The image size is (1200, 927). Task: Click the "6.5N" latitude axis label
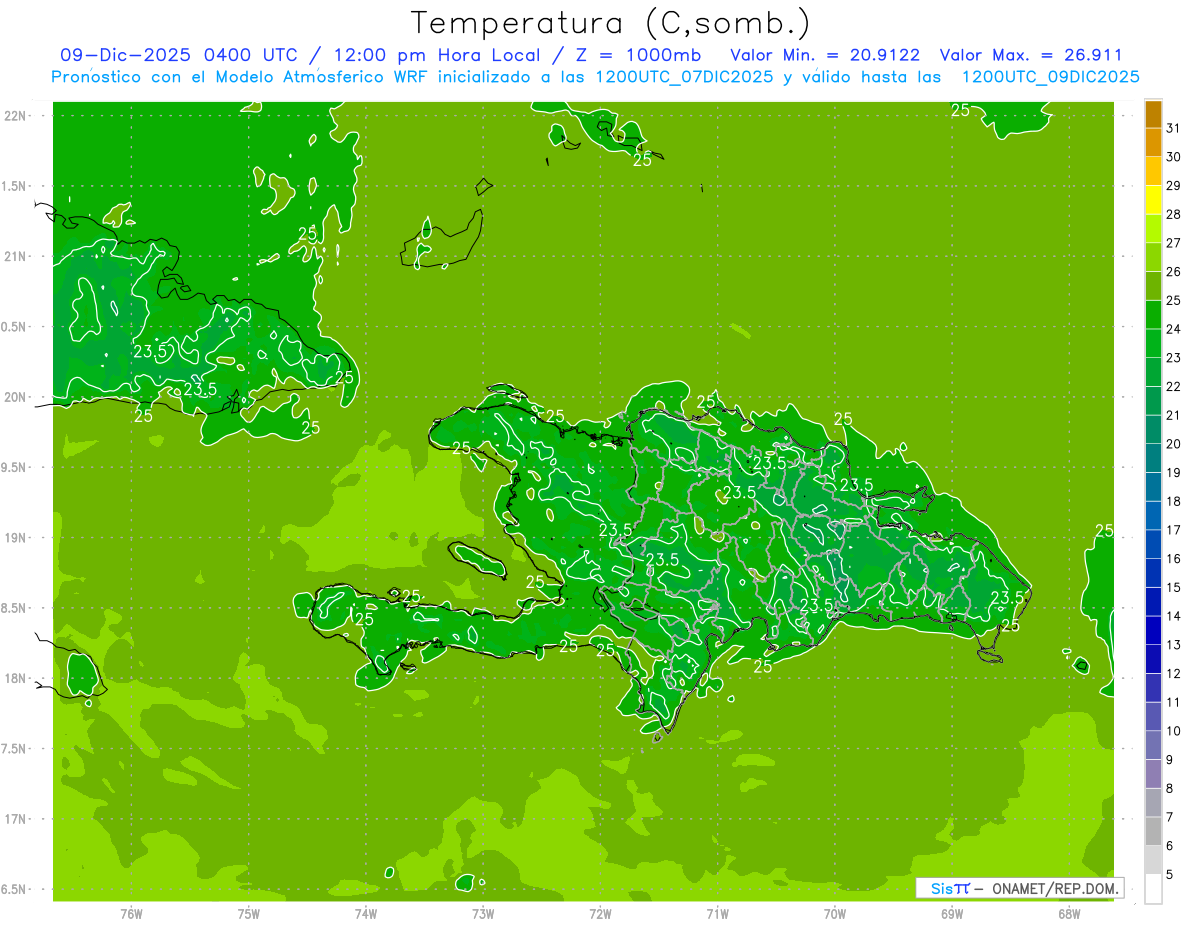15,889
